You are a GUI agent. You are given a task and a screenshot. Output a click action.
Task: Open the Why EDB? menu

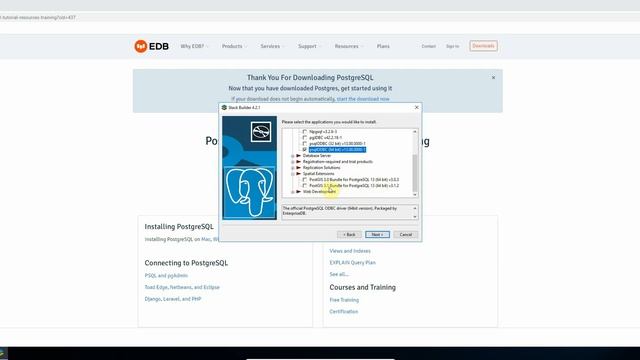click(194, 46)
